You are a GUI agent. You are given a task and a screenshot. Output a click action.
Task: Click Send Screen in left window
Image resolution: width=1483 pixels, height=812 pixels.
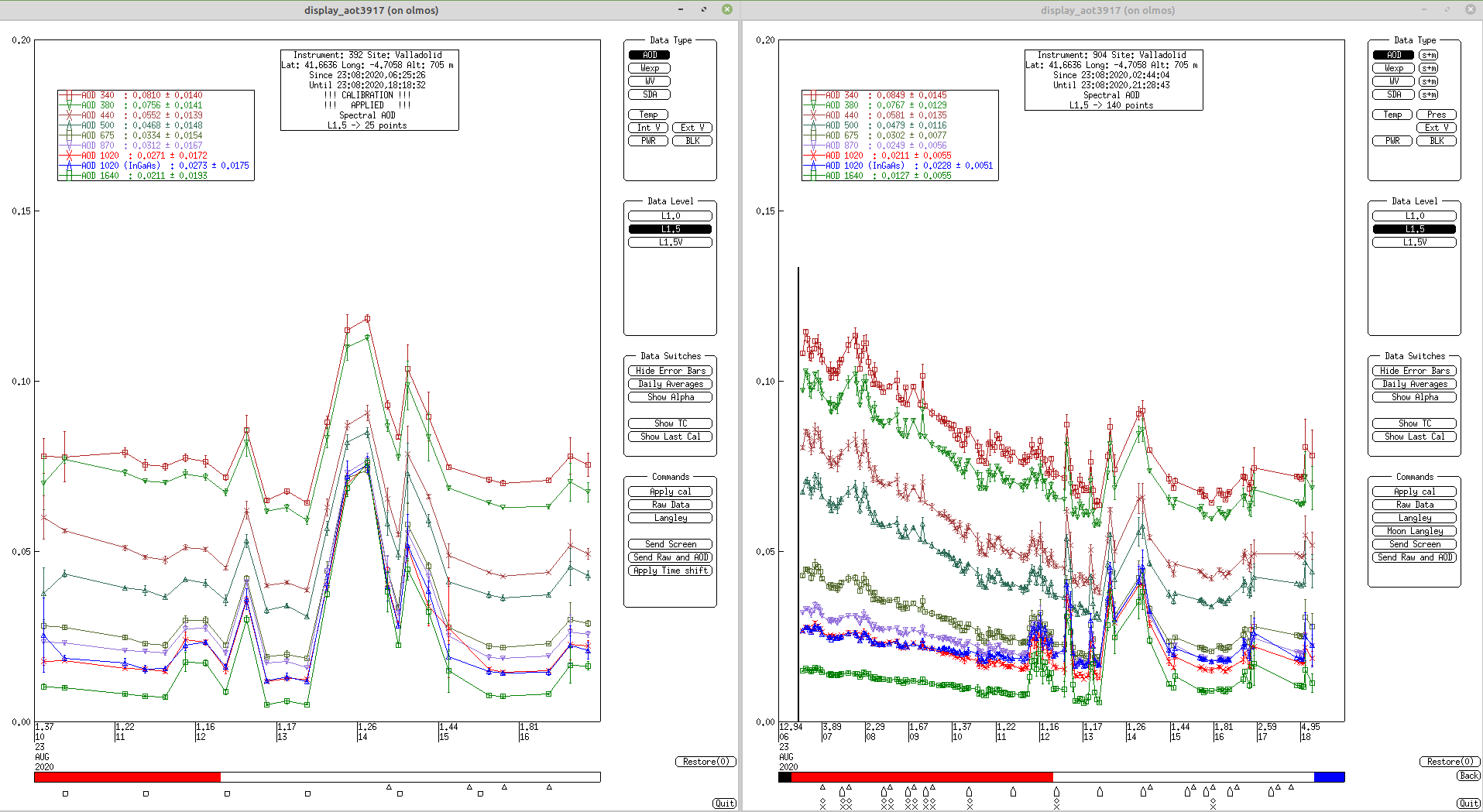(670, 544)
